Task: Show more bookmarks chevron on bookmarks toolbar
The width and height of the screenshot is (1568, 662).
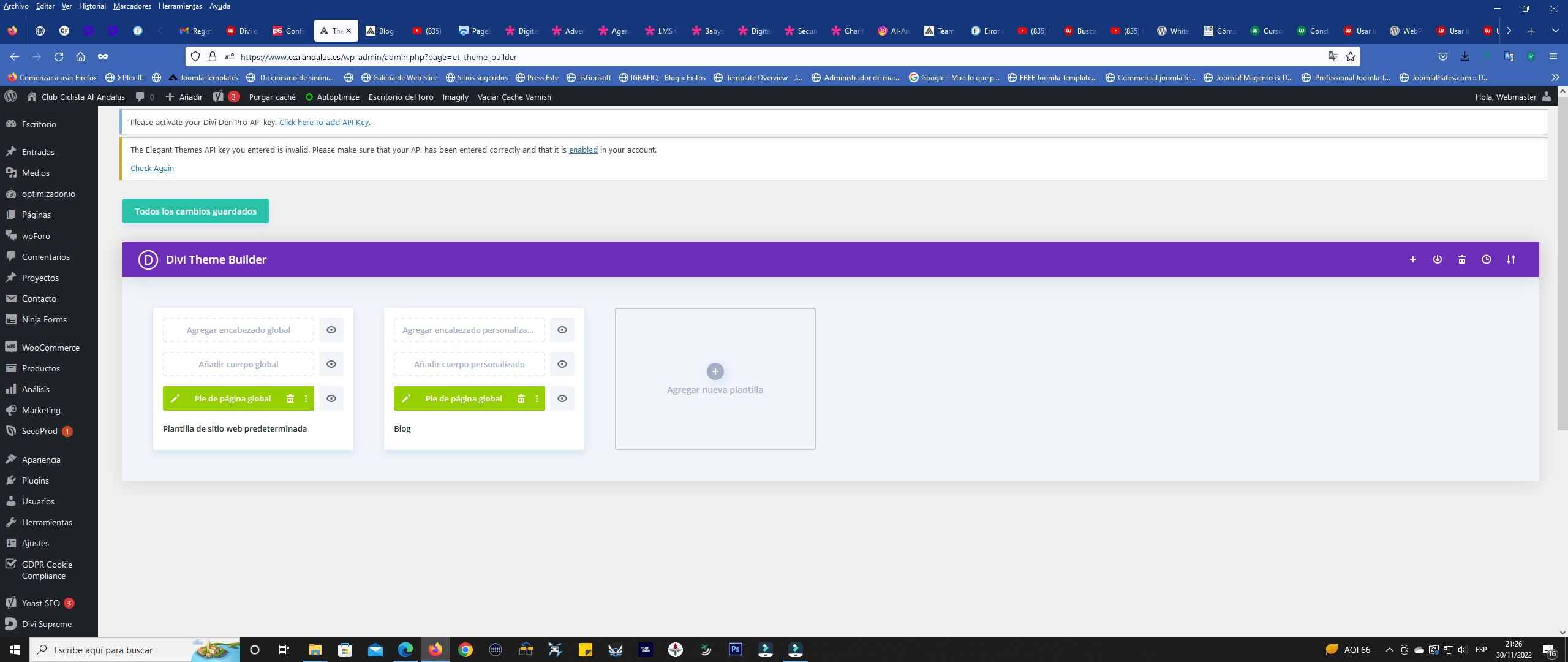Action: click(1555, 77)
